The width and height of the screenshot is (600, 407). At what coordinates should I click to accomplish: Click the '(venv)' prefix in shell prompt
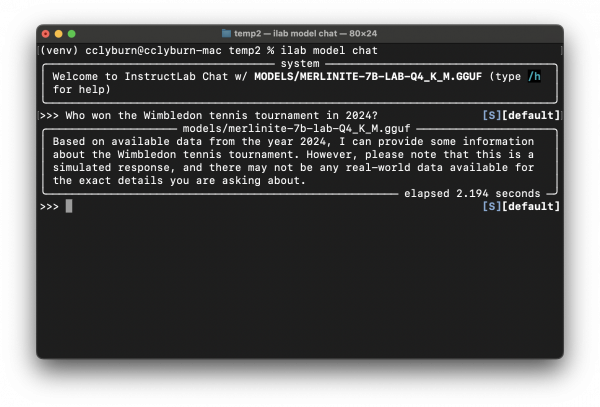(x=59, y=50)
